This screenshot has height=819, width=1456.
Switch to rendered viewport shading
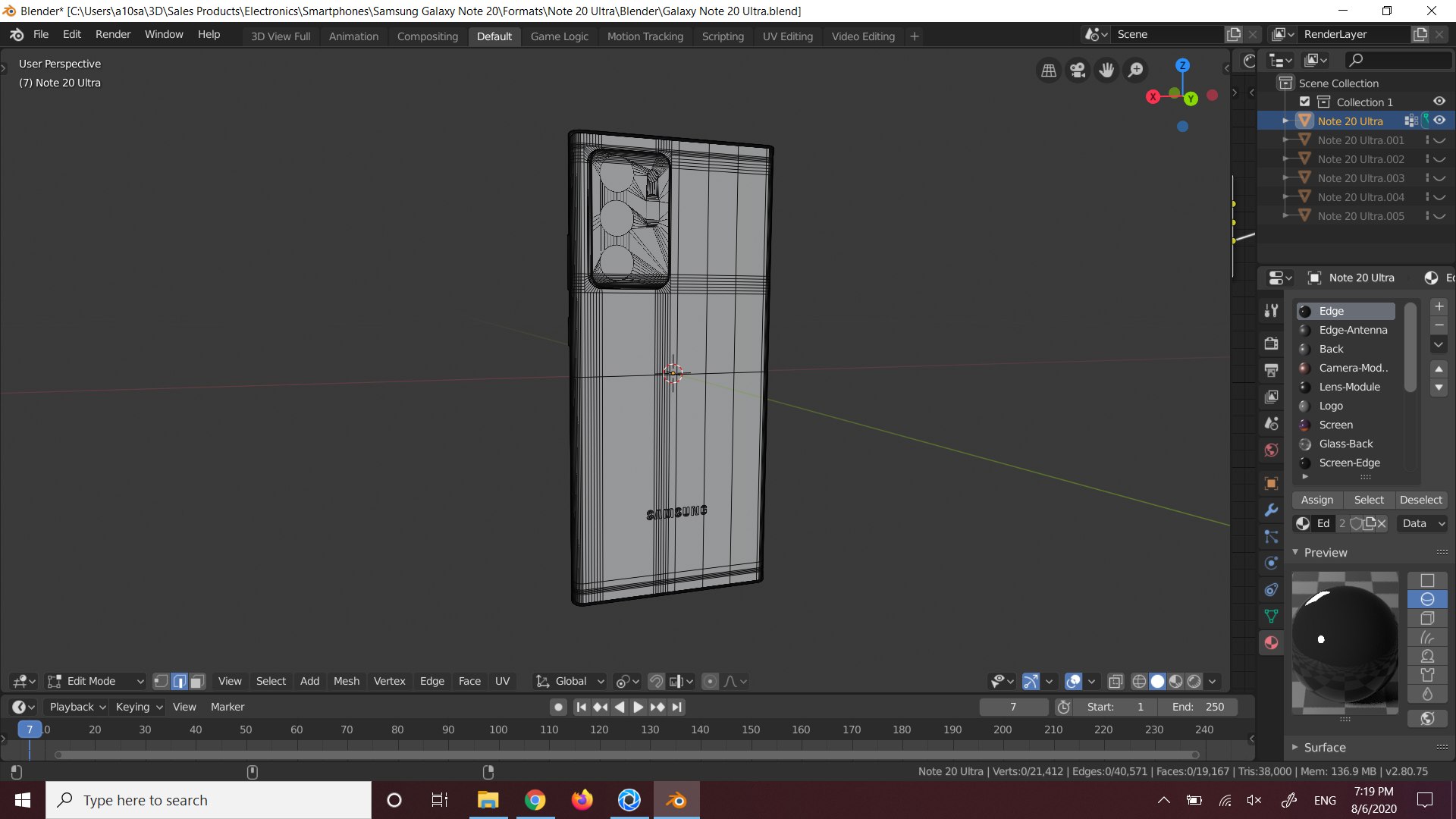coord(1194,681)
